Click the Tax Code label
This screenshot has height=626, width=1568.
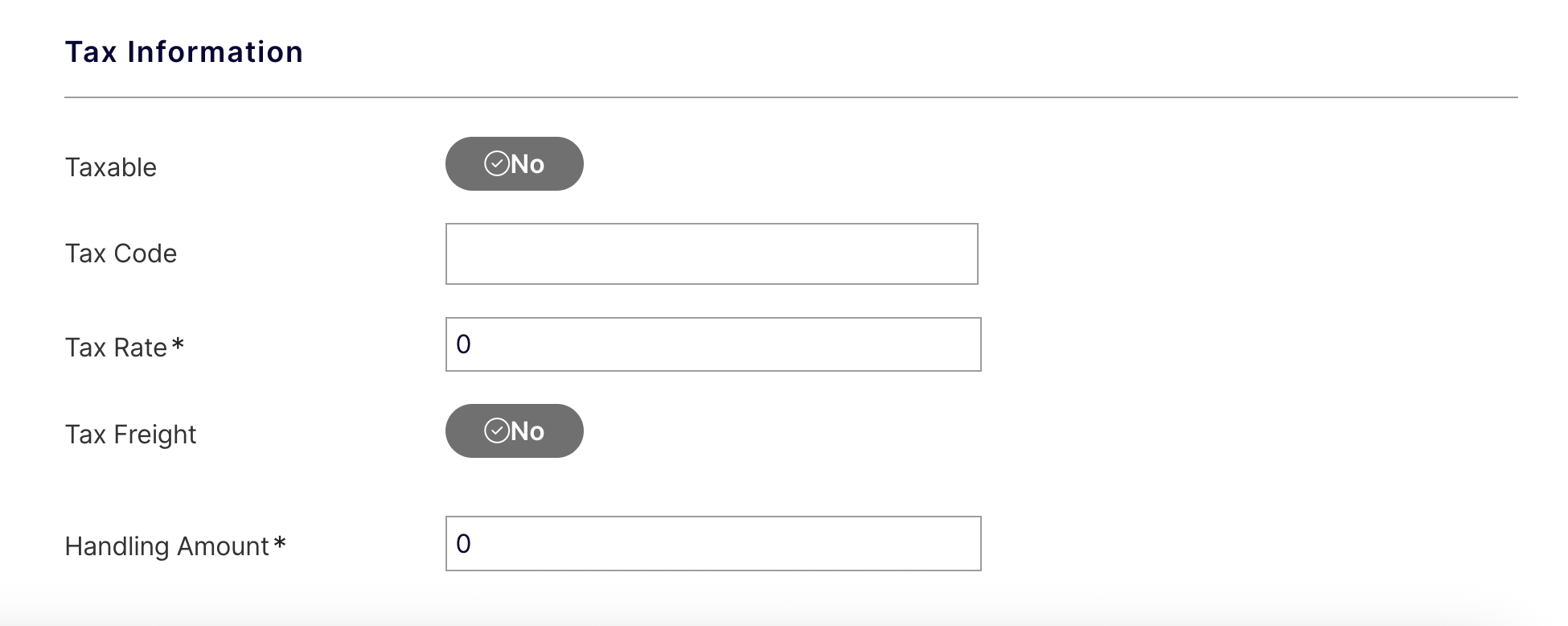[x=121, y=253]
